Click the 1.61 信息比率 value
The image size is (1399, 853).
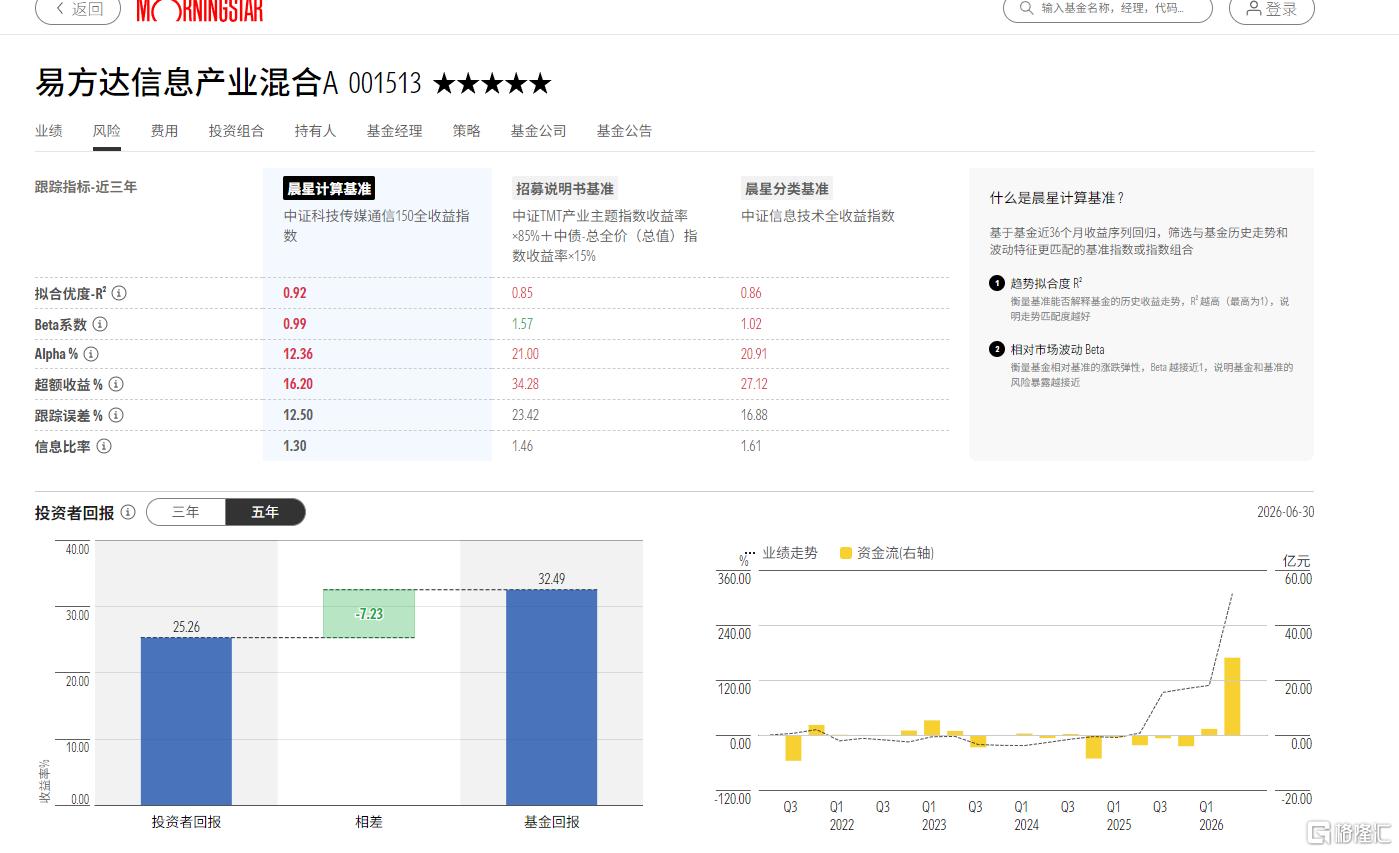(x=751, y=446)
